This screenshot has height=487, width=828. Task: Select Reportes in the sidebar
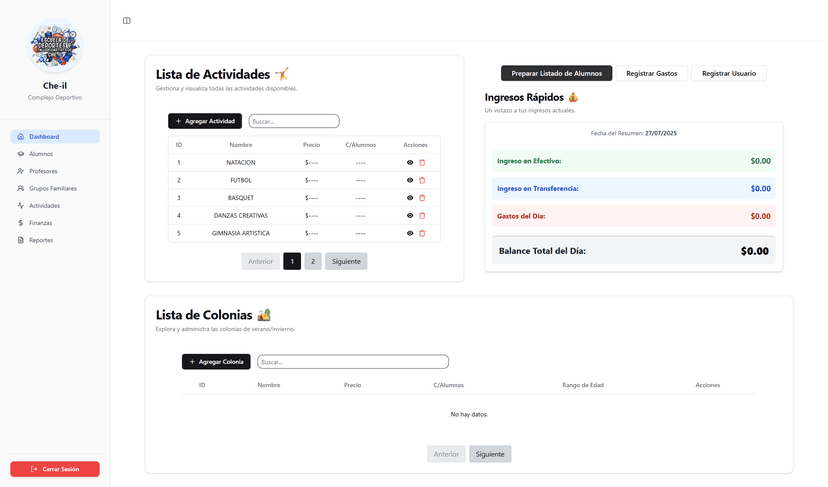41,240
